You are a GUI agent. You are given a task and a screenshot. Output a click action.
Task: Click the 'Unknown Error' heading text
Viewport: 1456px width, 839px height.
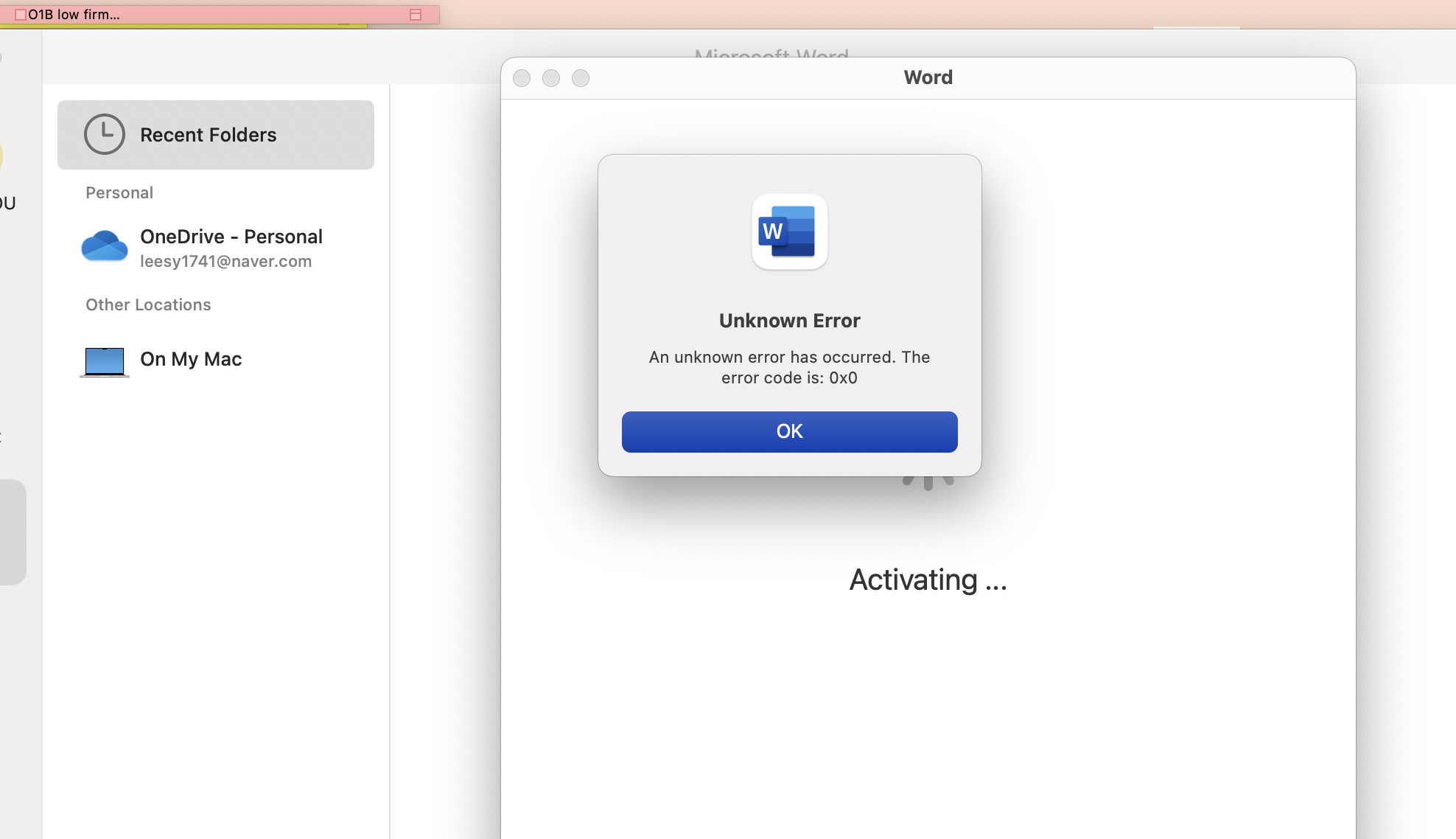tap(790, 321)
